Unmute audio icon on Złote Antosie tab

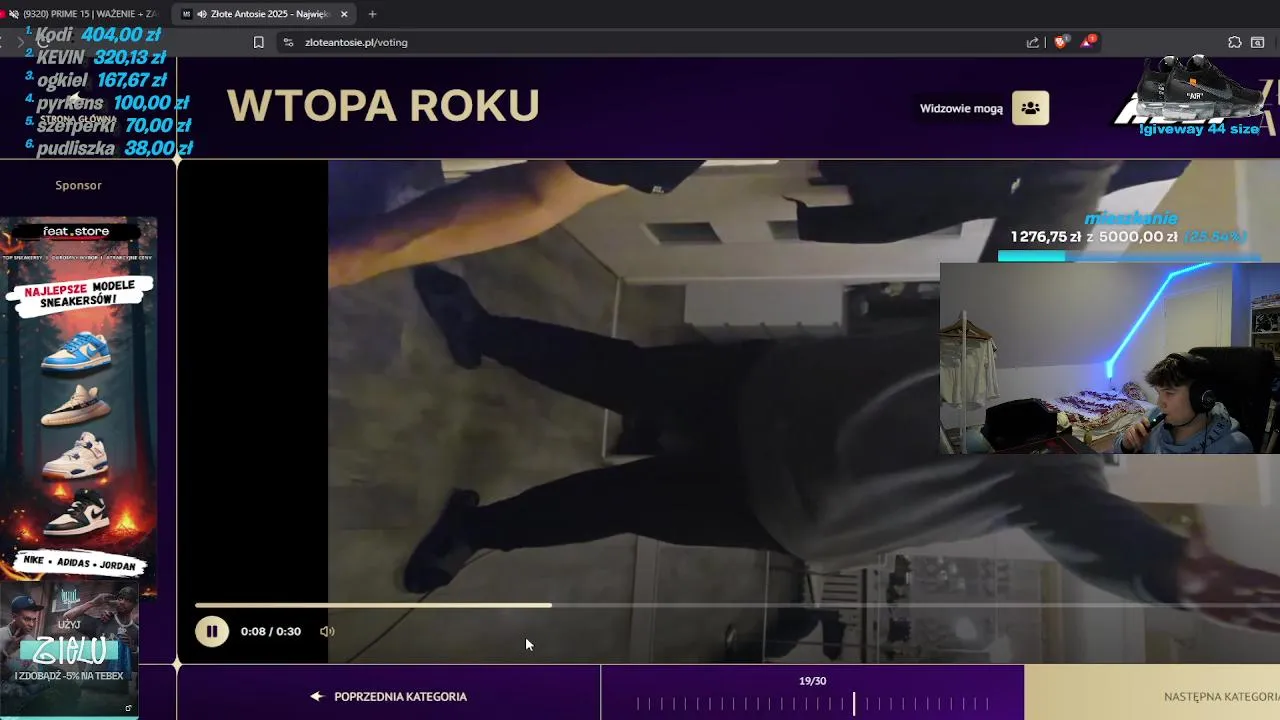(x=203, y=14)
